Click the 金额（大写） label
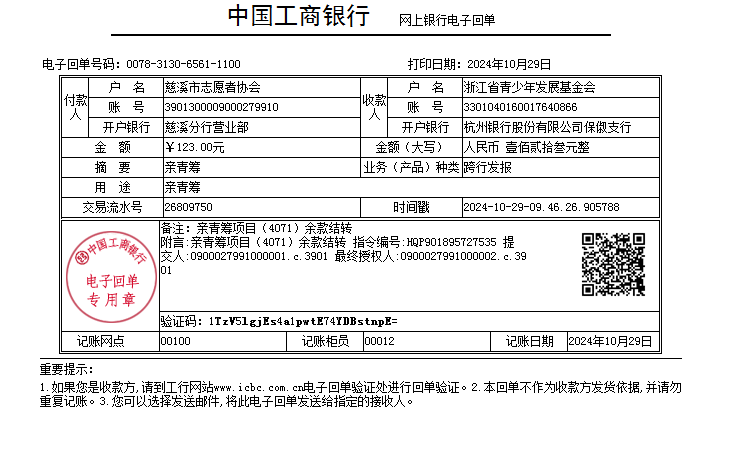 pos(409,147)
